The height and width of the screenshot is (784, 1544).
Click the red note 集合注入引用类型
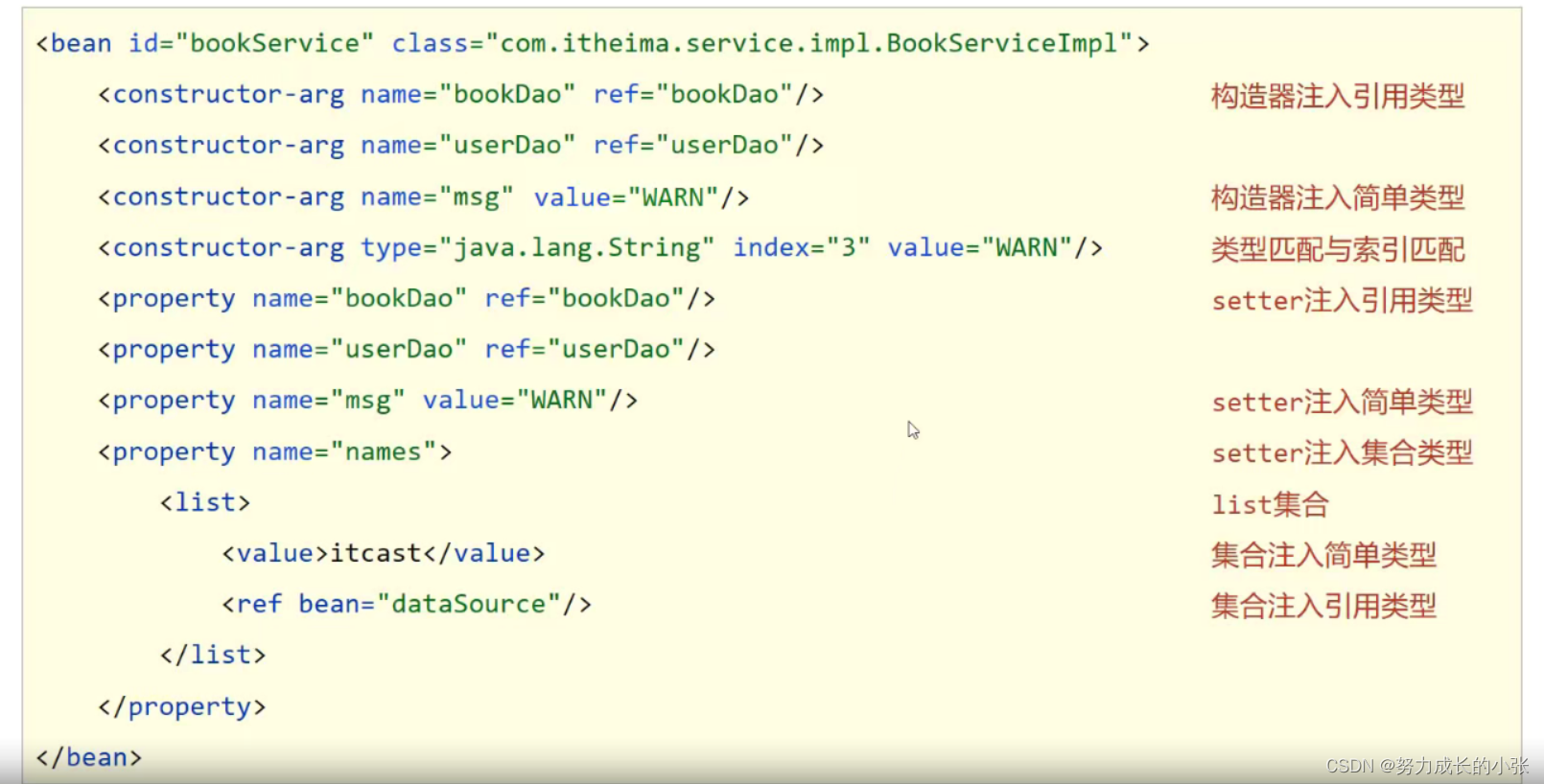[x=1323, y=607]
